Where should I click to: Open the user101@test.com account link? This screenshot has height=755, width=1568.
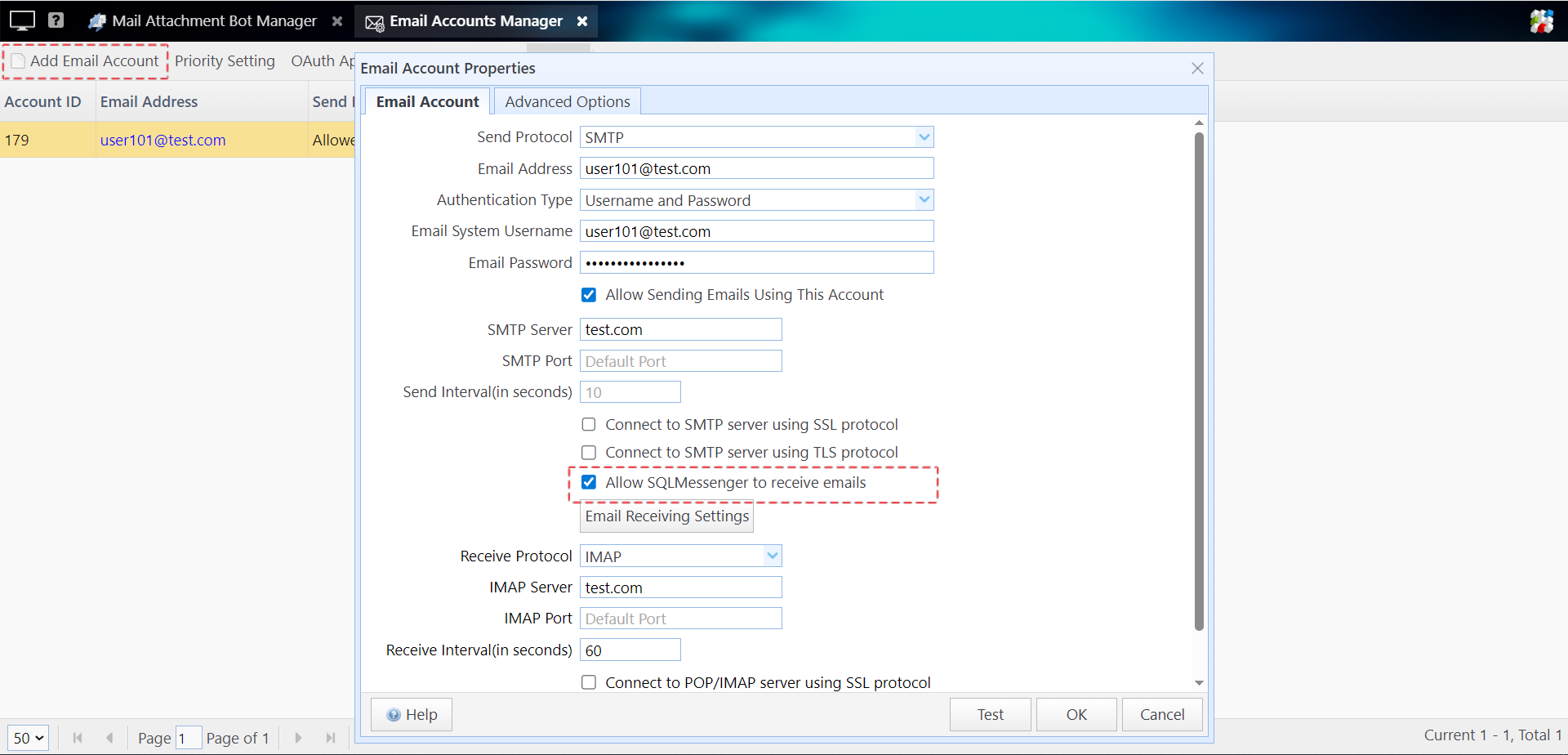click(163, 141)
